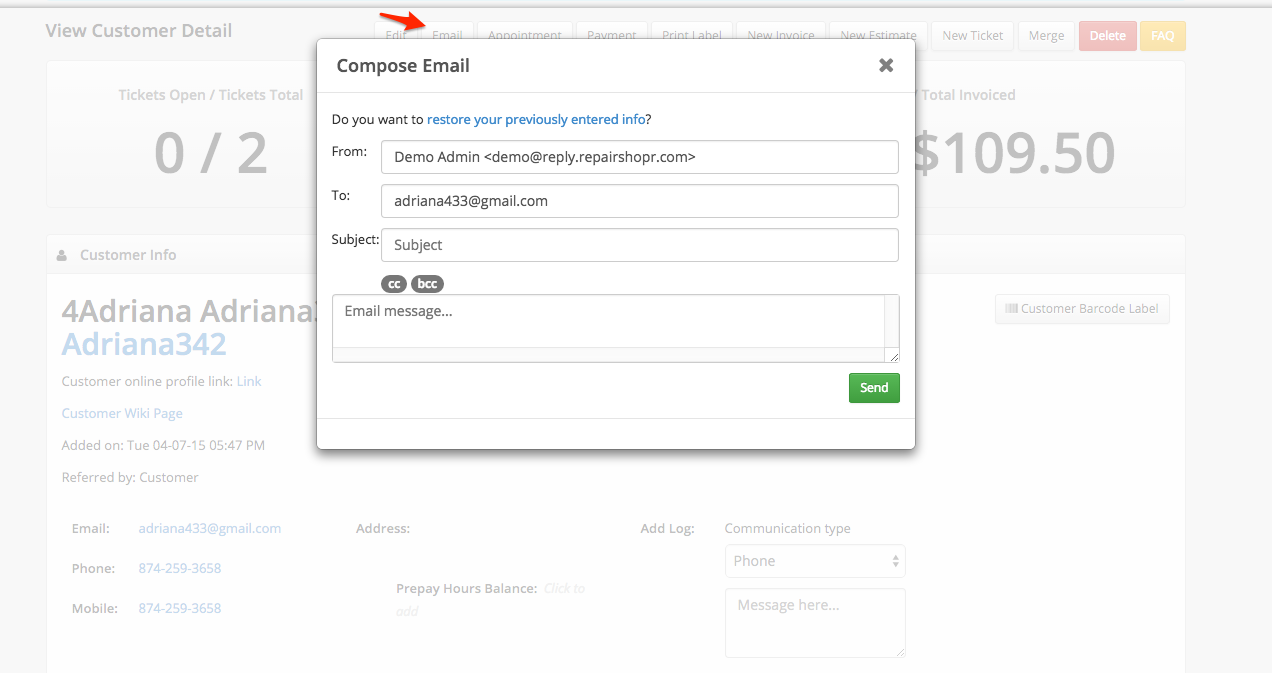Click the To recipient field
Screen dimensions: 1272x673
tap(639, 201)
